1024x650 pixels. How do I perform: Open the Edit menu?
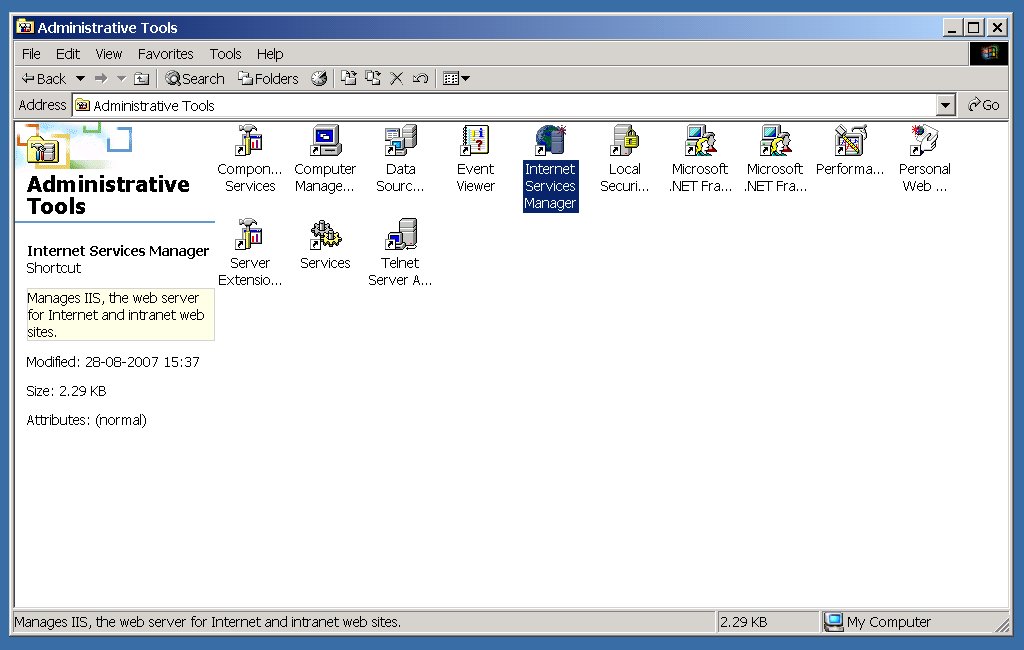pos(68,54)
